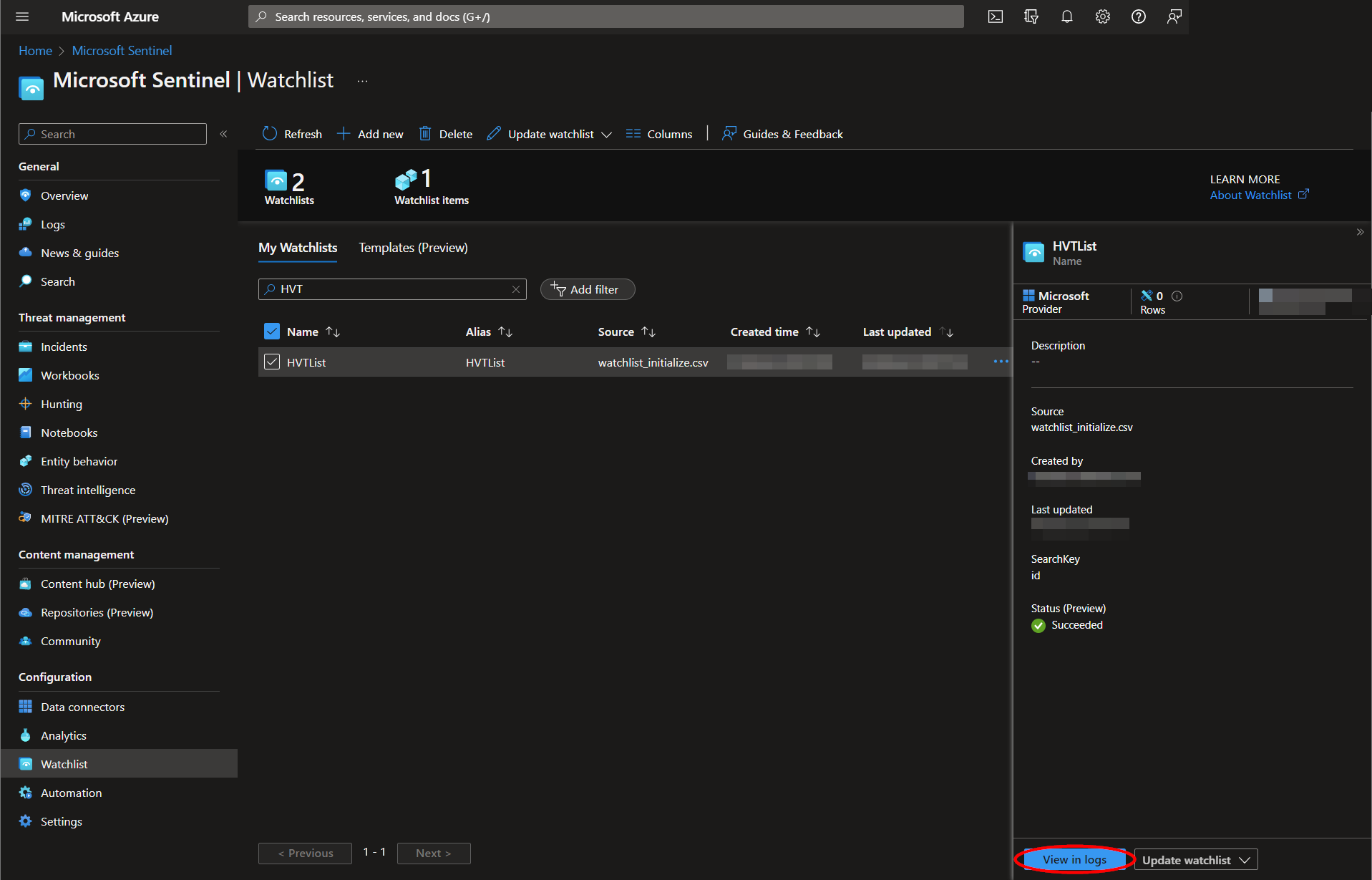Click watchlist_initialize.csv in HVTList row
The height and width of the screenshot is (880, 1372).
[653, 362]
